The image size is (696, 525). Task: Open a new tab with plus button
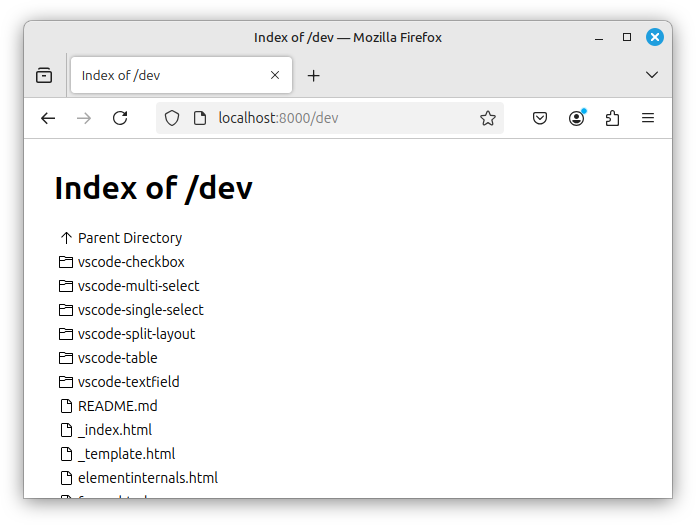pos(313,75)
